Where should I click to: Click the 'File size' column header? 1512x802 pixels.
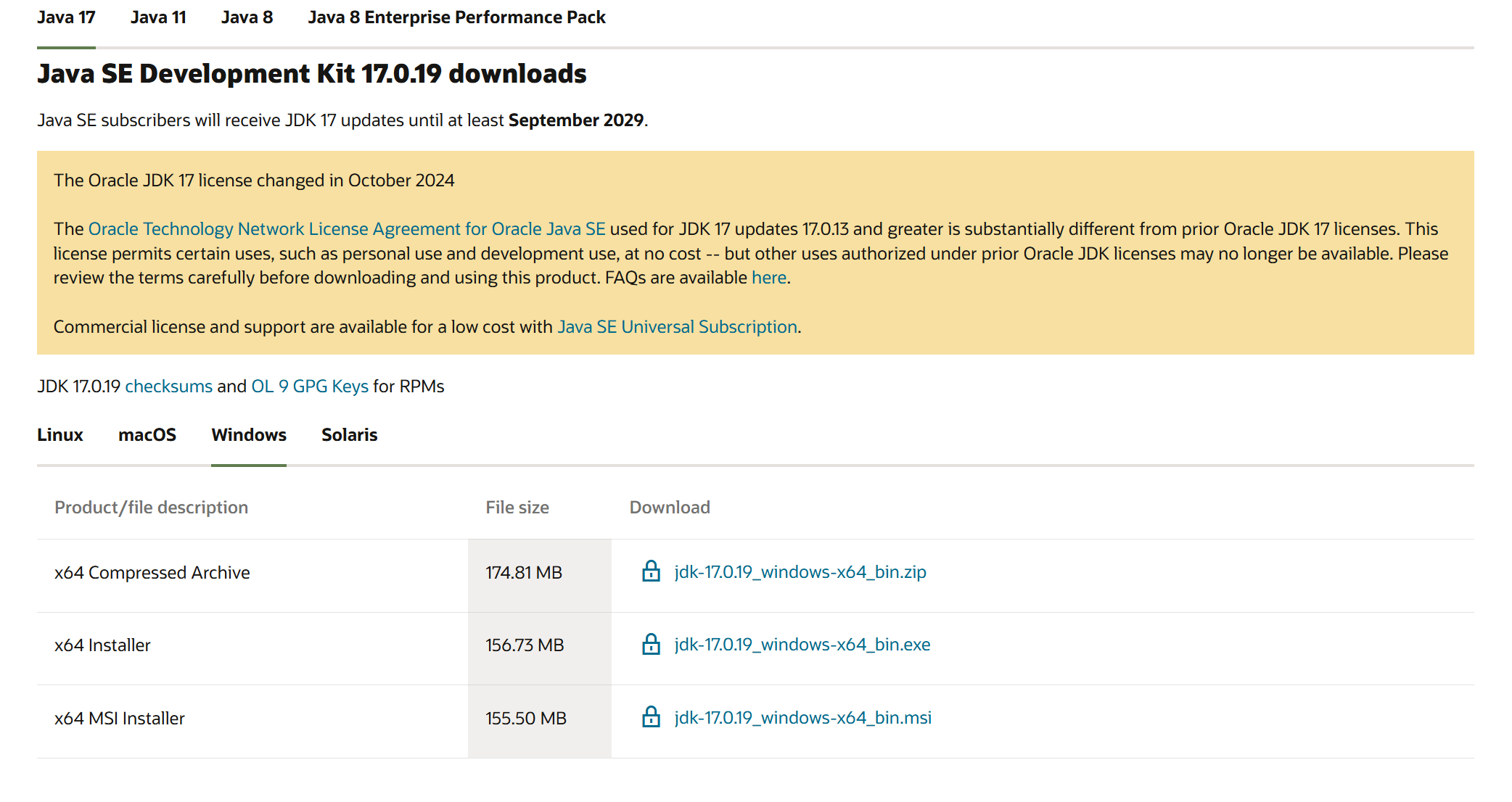517,508
